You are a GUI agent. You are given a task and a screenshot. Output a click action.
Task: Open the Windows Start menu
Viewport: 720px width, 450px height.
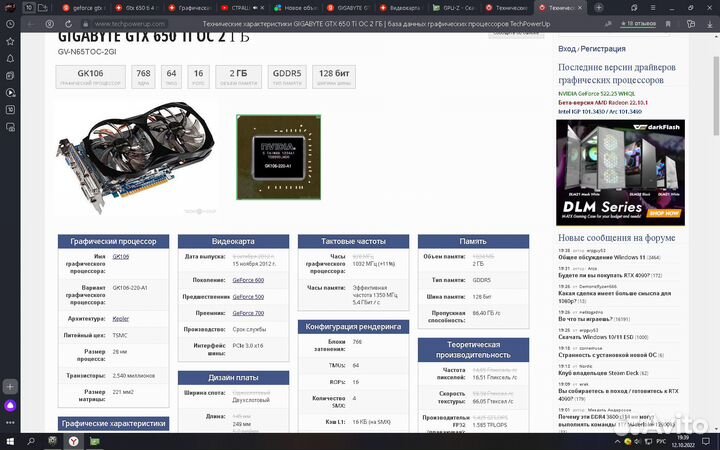[10, 442]
